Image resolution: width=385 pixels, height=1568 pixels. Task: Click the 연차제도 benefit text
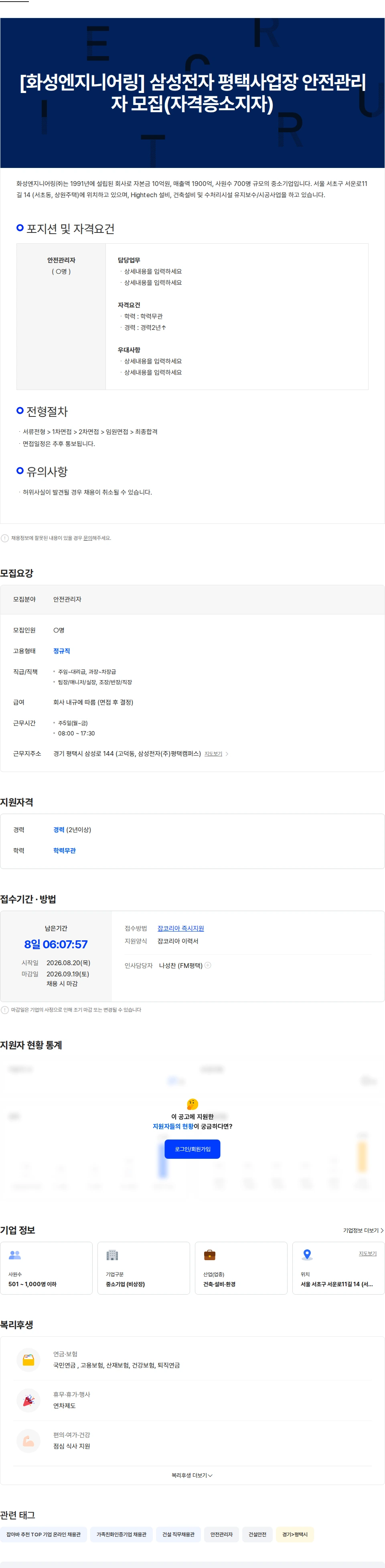pyautogui.click(x=65, y=1406)
